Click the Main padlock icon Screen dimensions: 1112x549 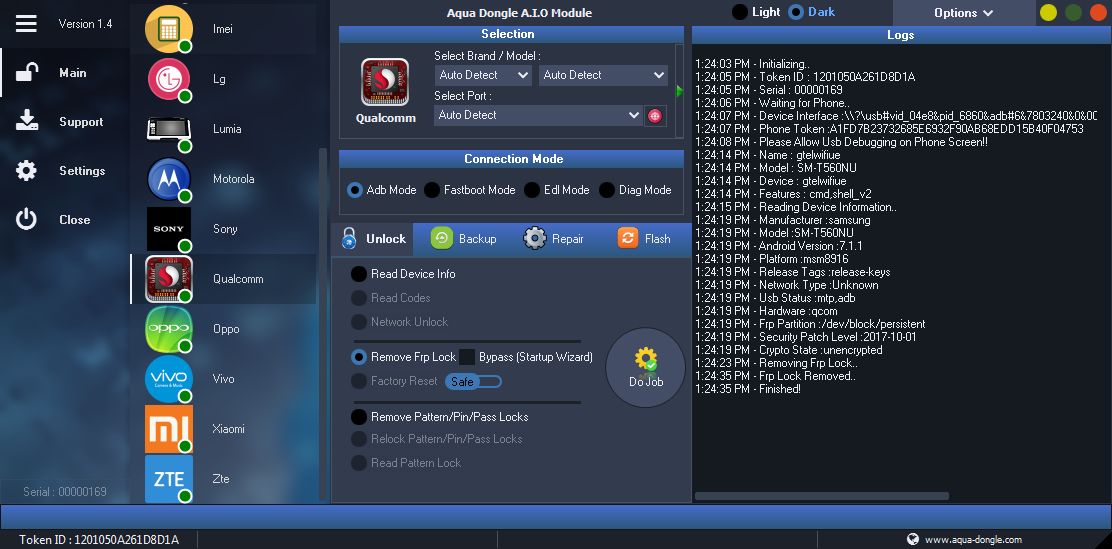pyautogui.click(x=26, y=72)
